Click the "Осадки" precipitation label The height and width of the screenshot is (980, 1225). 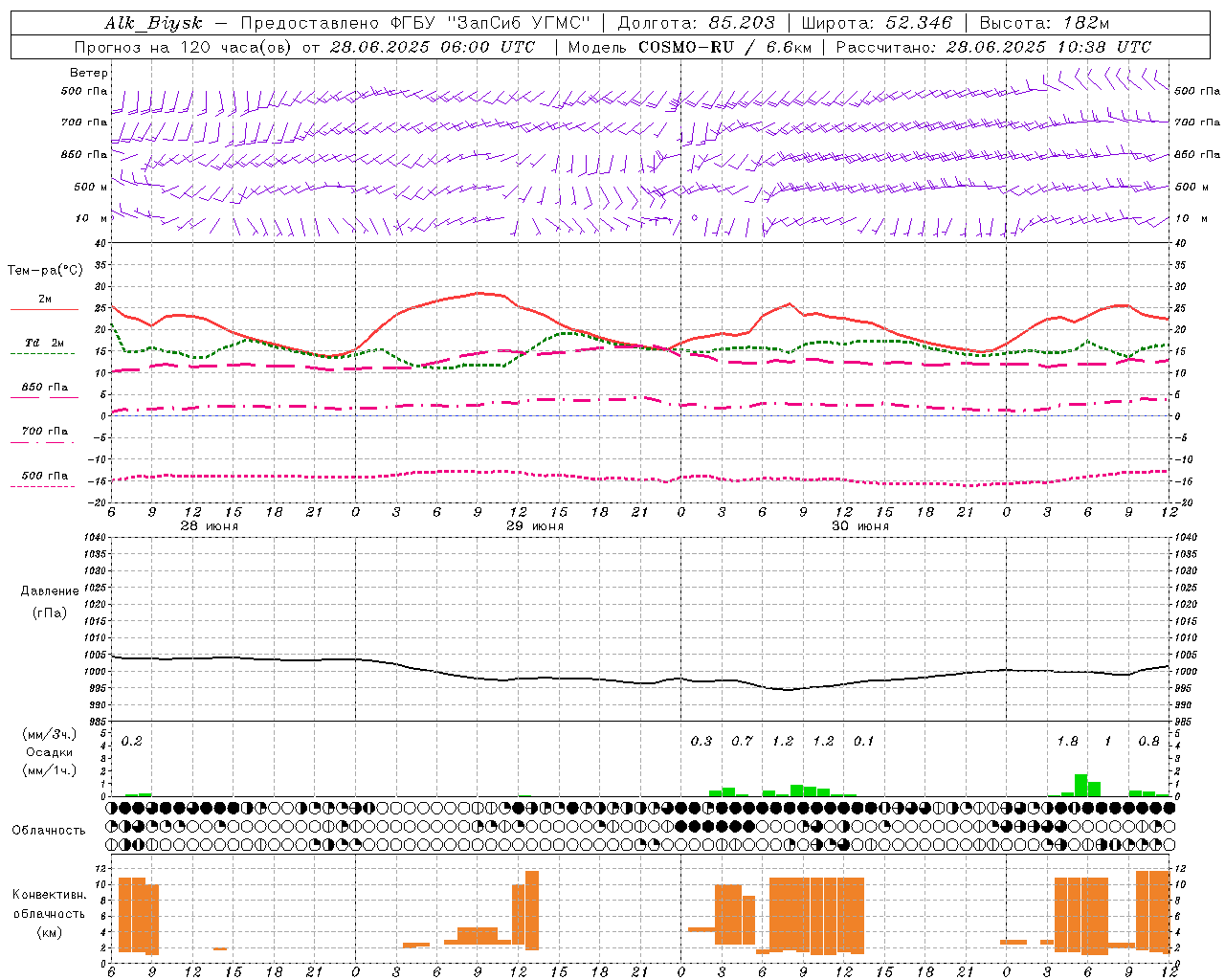[50, 752]
